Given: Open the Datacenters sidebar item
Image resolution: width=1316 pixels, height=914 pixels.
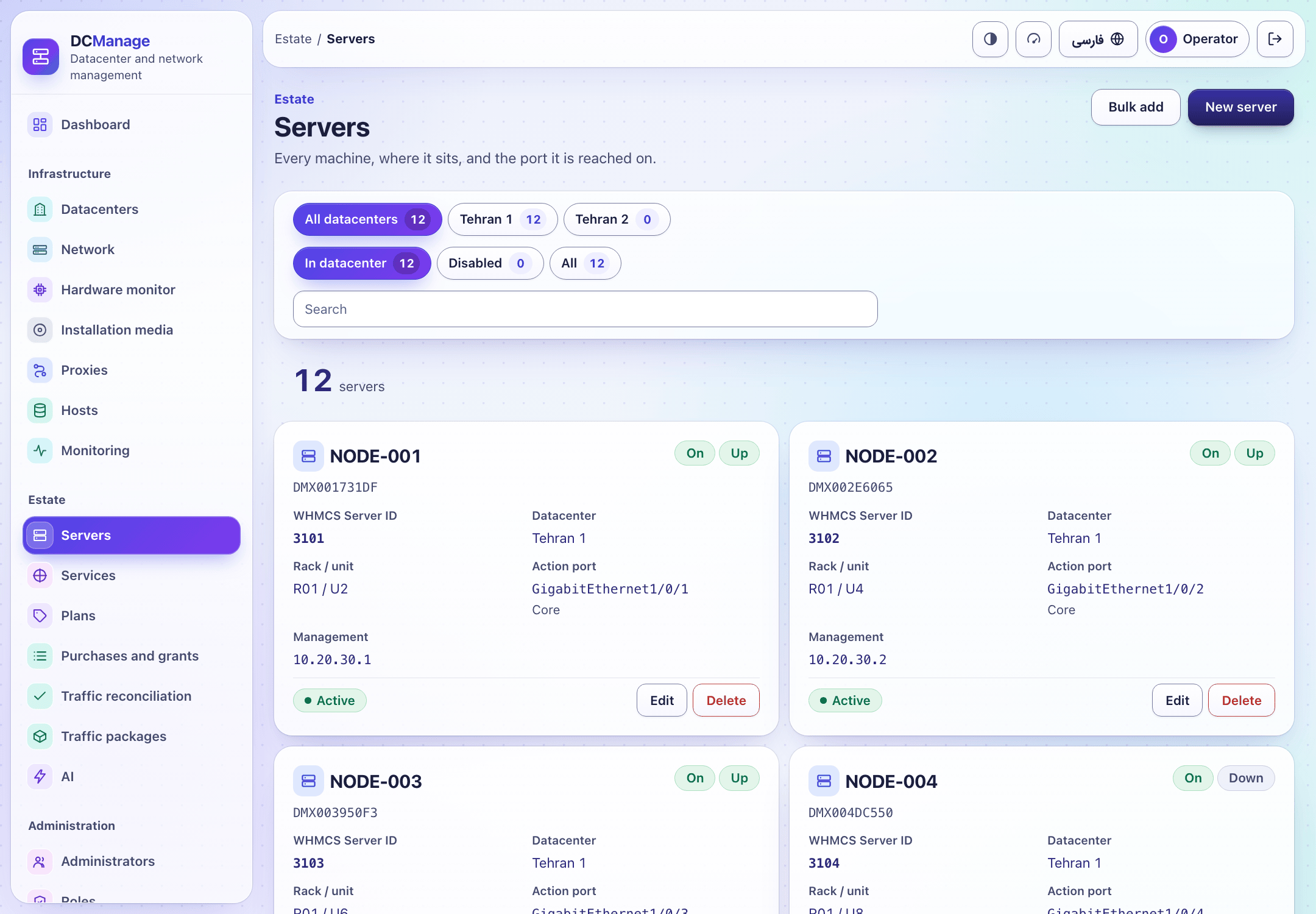Looking at the screenshot, I should [132, 210].
